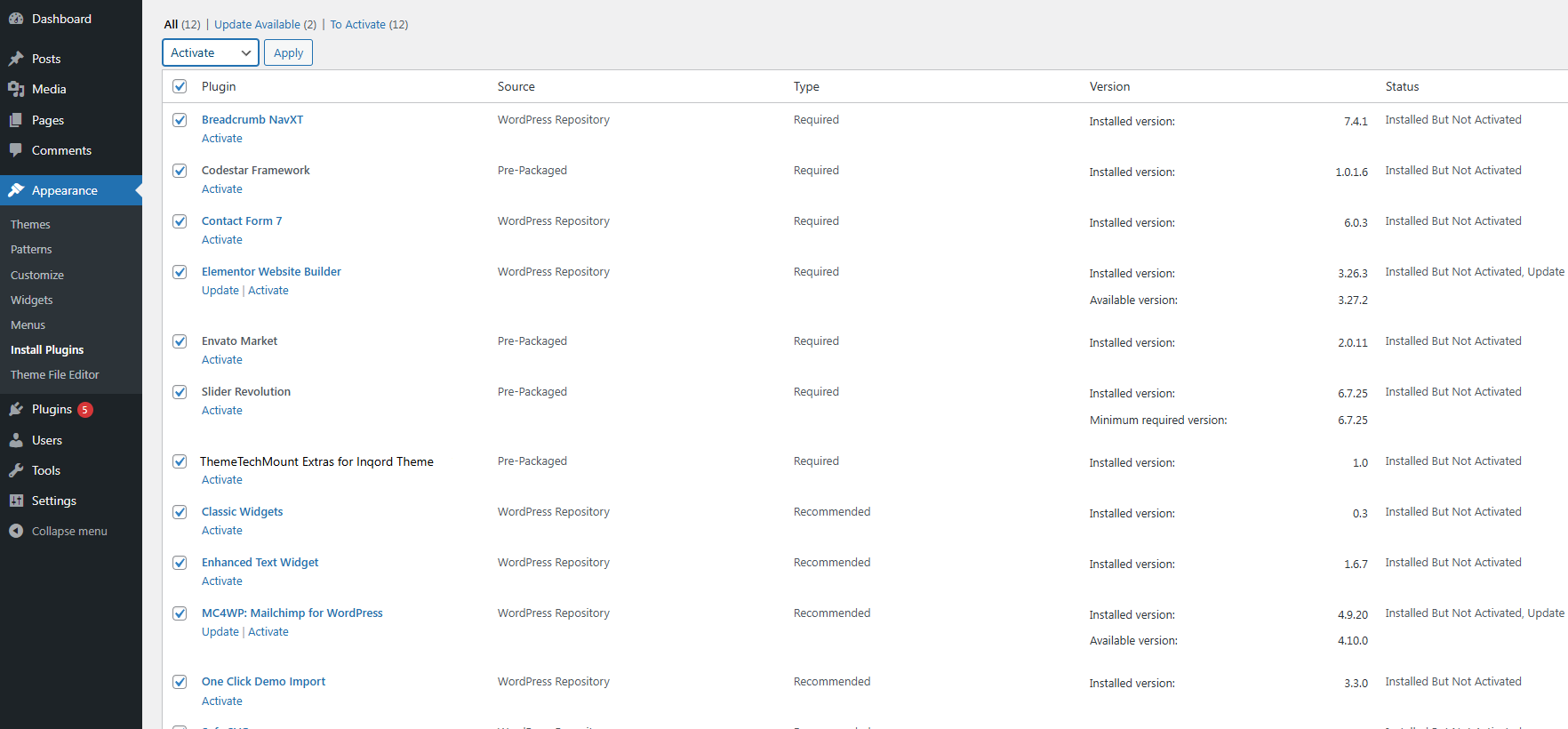The width and height of the screenshot is (1568, 729).
Task: Click the Version column header
Action: tap(1110, 86)
